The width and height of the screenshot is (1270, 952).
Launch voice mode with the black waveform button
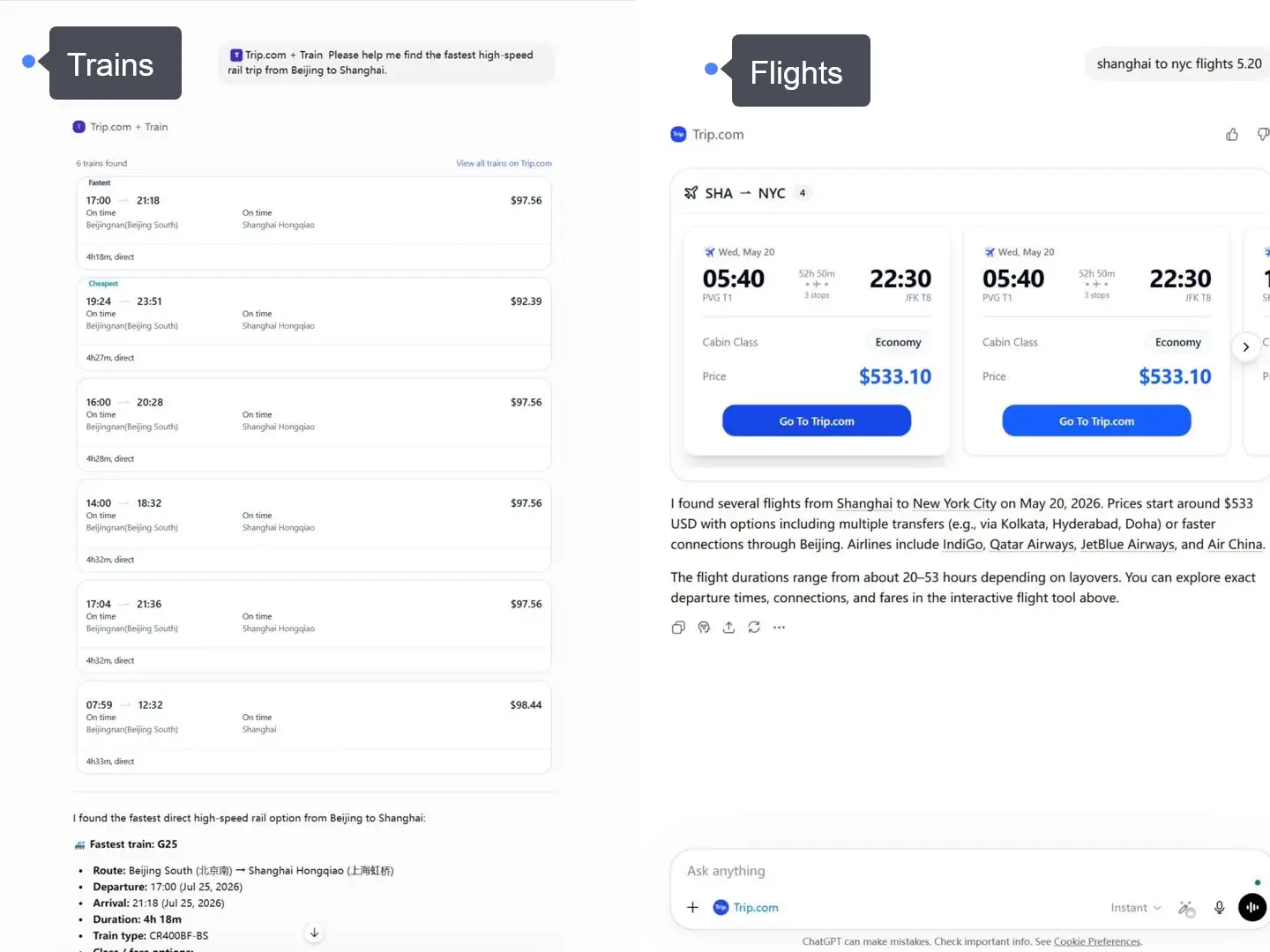[1252, 907]
